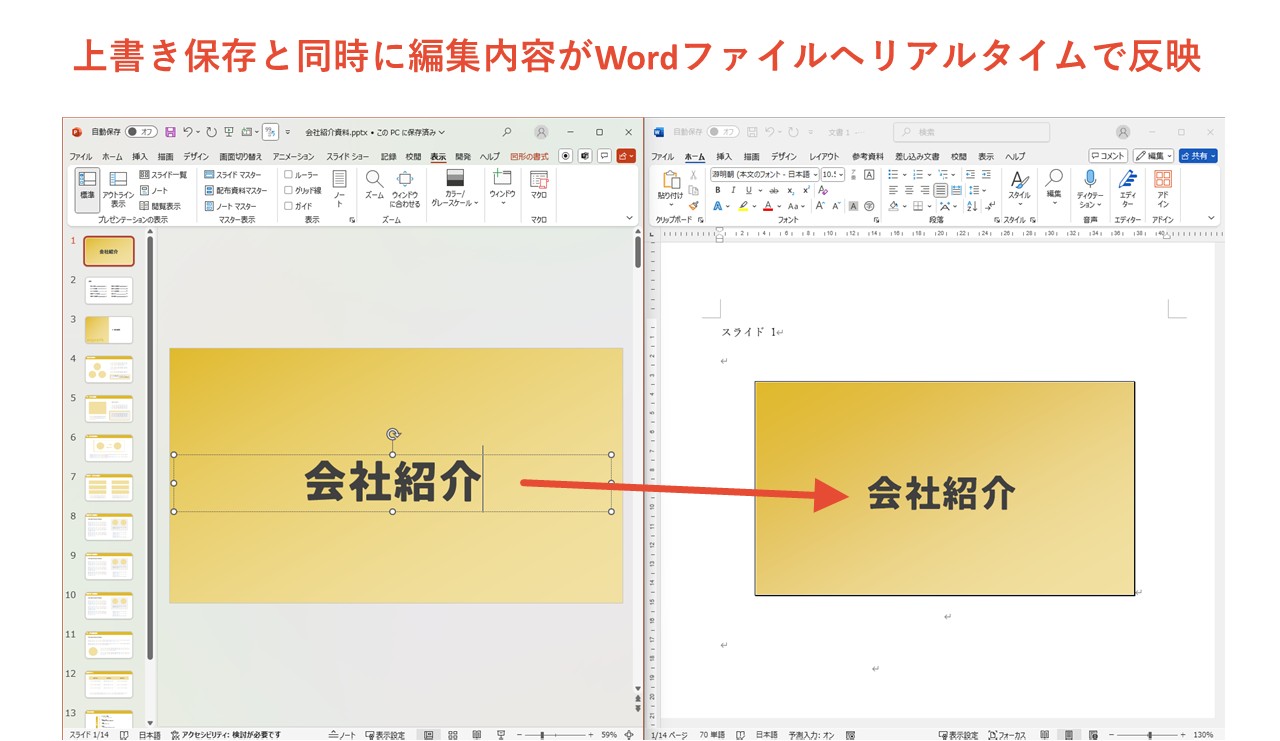Viewport: 1280px width, 741px height.
Task: Check the グリッド線 gridlines checkbox
Action: coord(289,190)
